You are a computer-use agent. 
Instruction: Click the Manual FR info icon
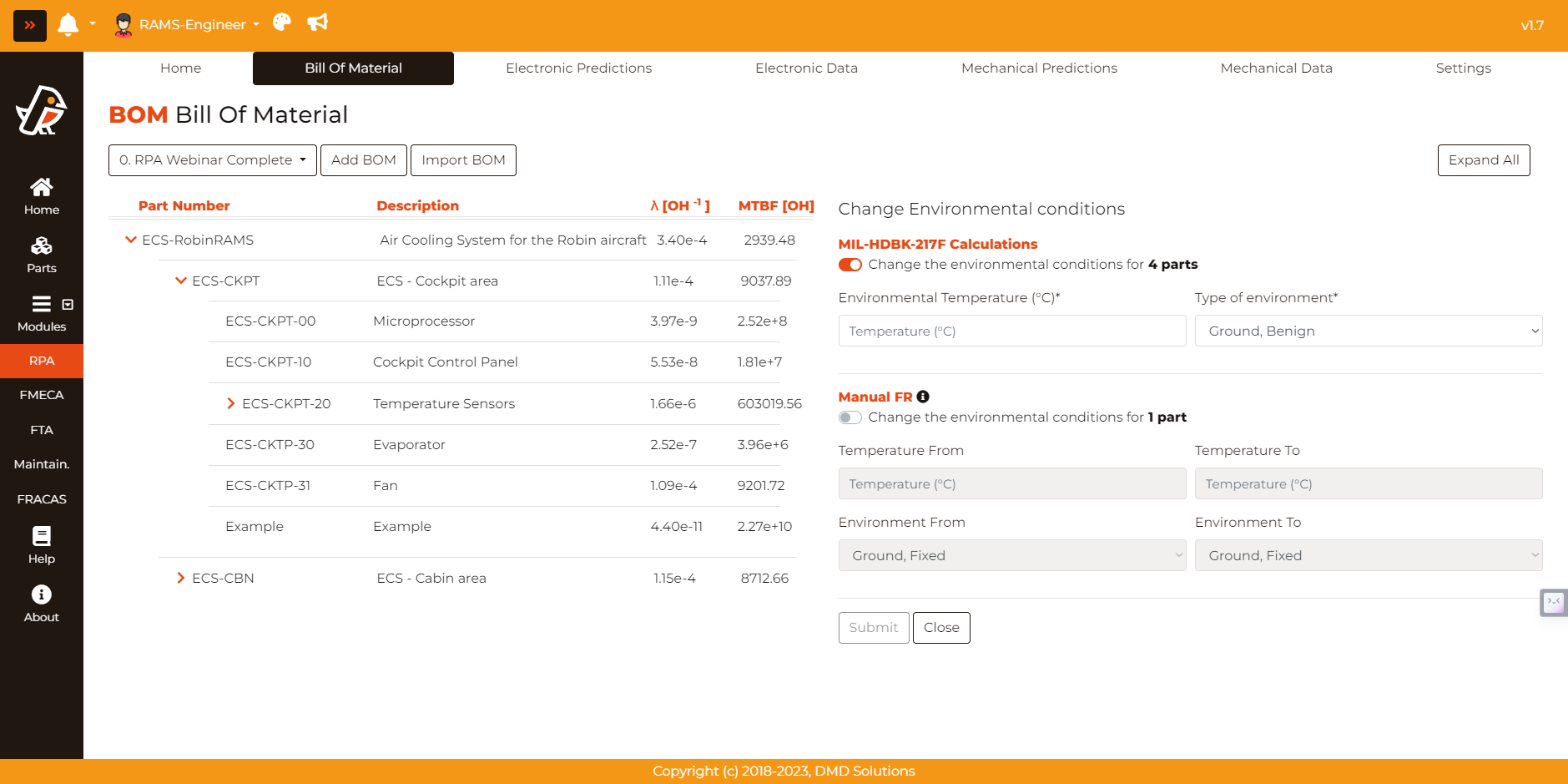(x=923, y=397)
